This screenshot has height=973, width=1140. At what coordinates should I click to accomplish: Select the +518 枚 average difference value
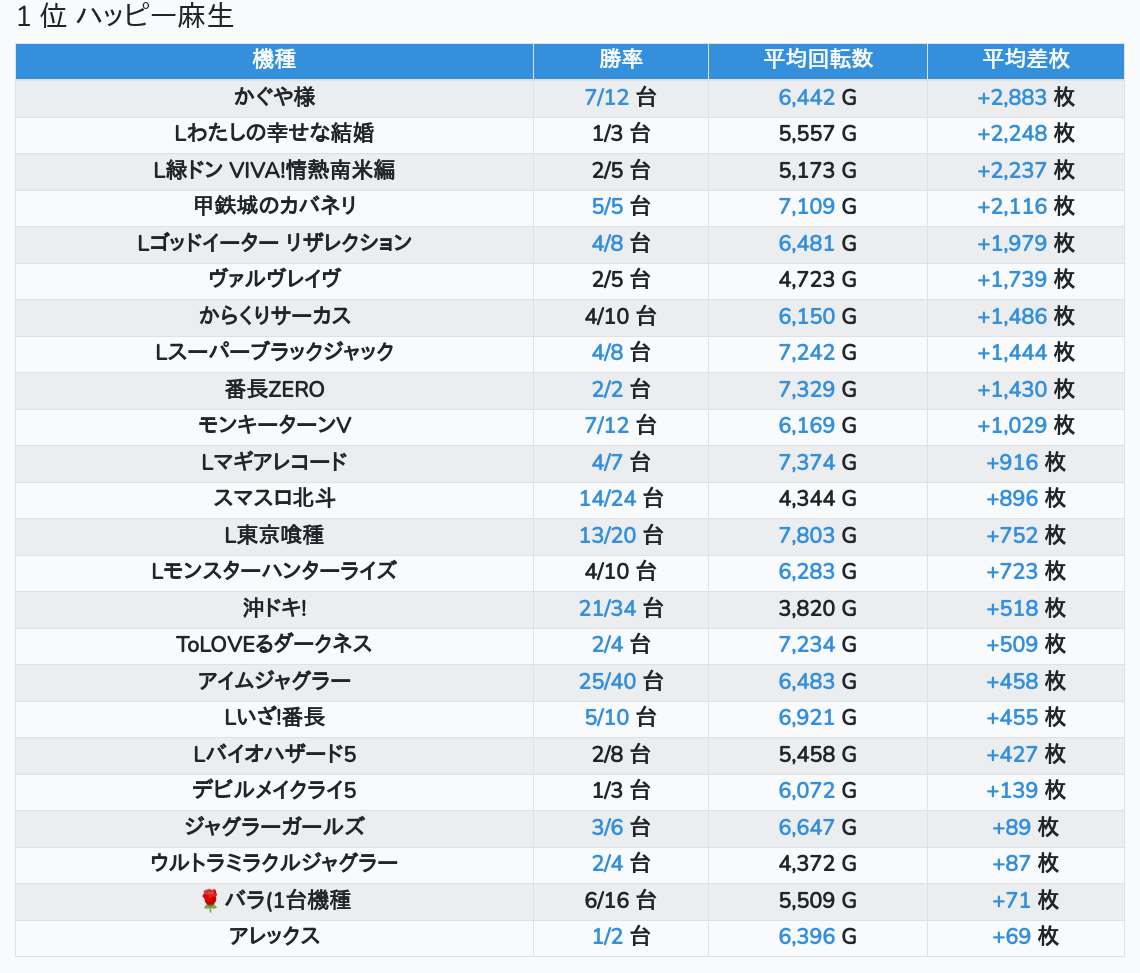click(x=1026, y=608)
